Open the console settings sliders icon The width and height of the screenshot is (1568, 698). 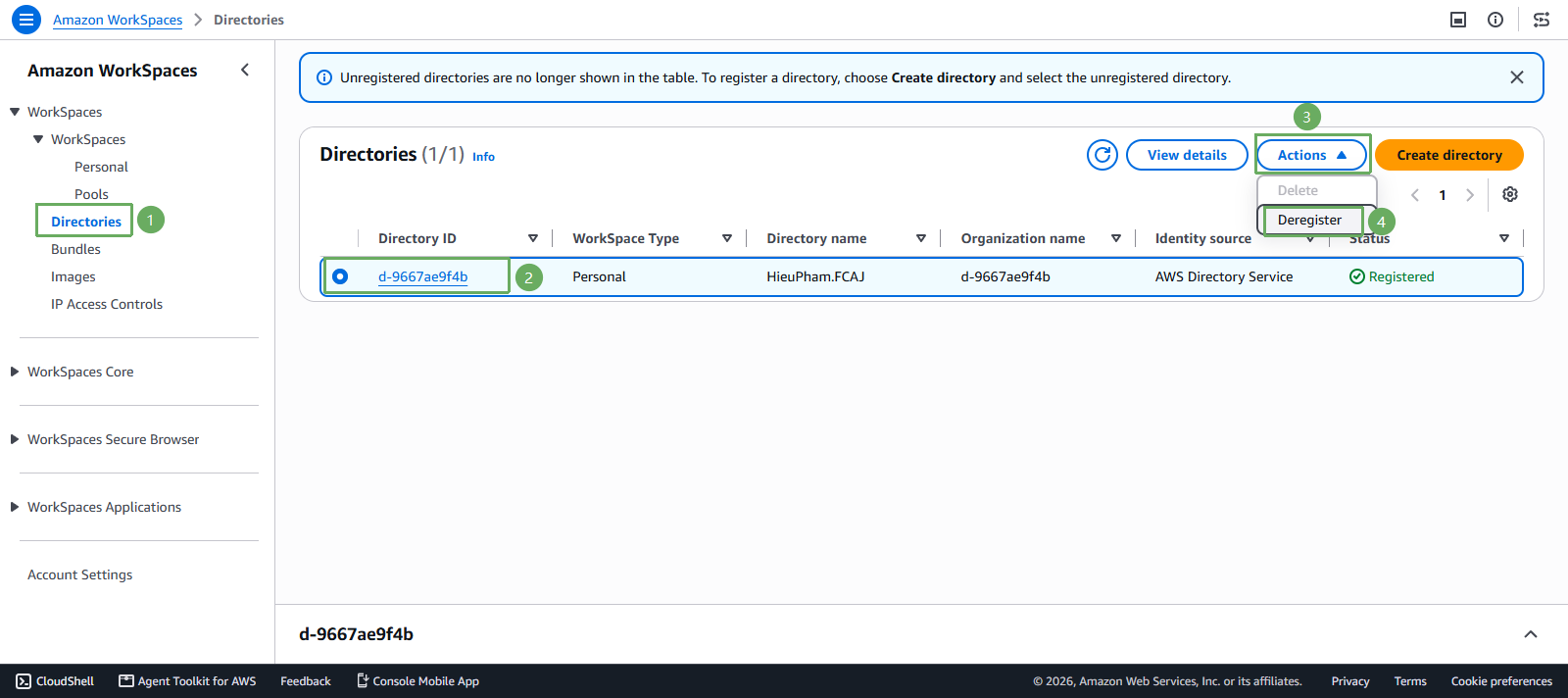coord(1542,20)
